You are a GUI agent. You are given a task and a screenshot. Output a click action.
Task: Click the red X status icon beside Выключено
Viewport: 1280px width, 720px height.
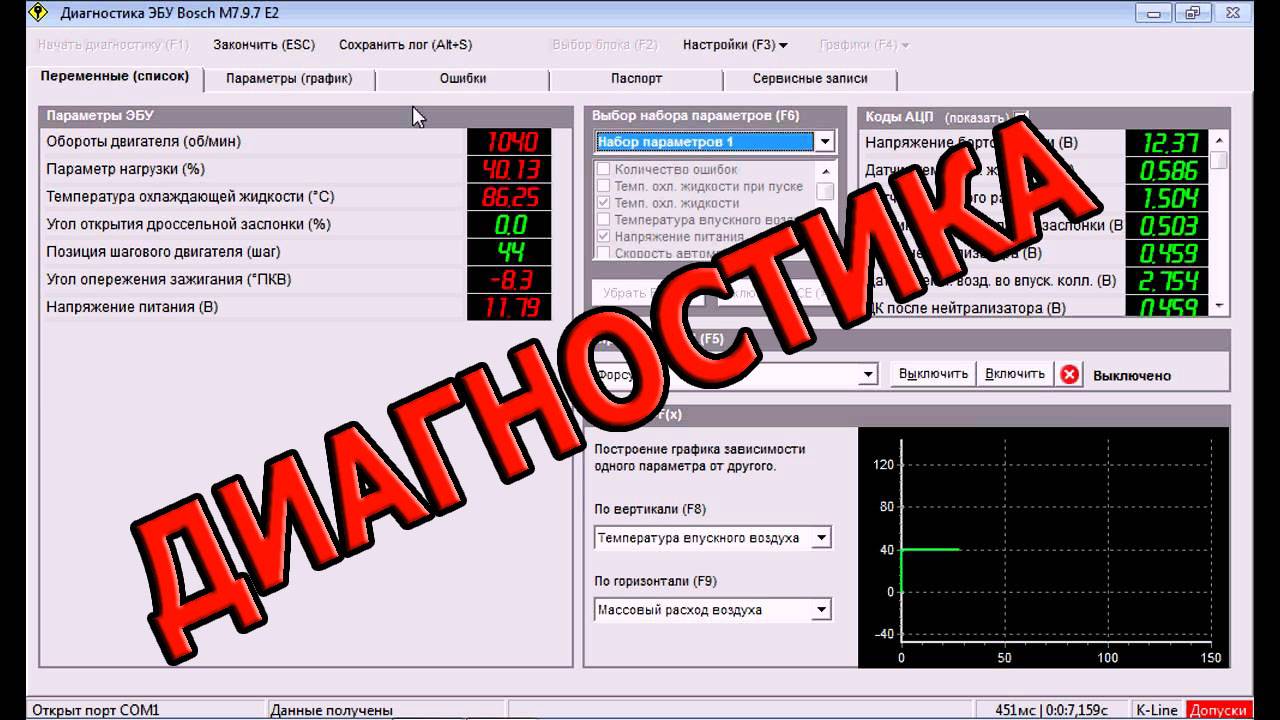click(1070, 375)
